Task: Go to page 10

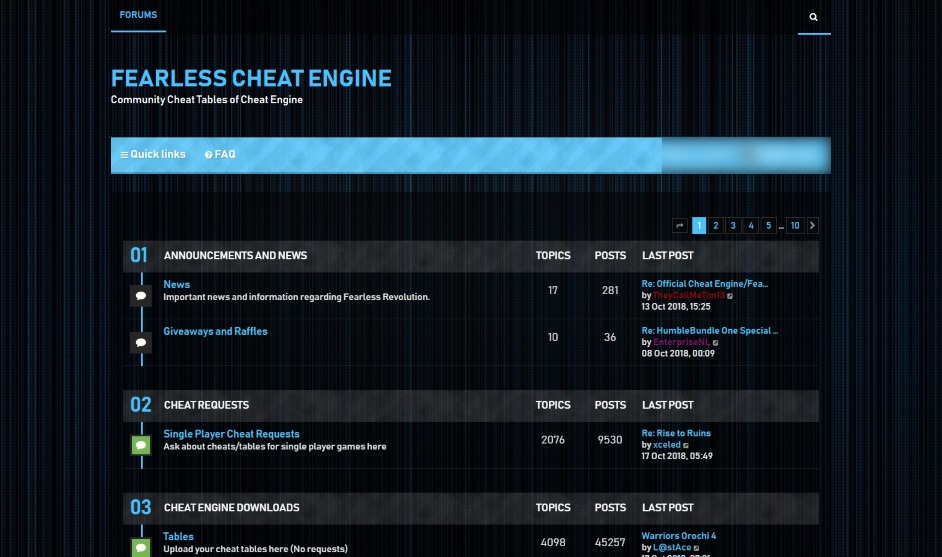Action: click(795, 225)
